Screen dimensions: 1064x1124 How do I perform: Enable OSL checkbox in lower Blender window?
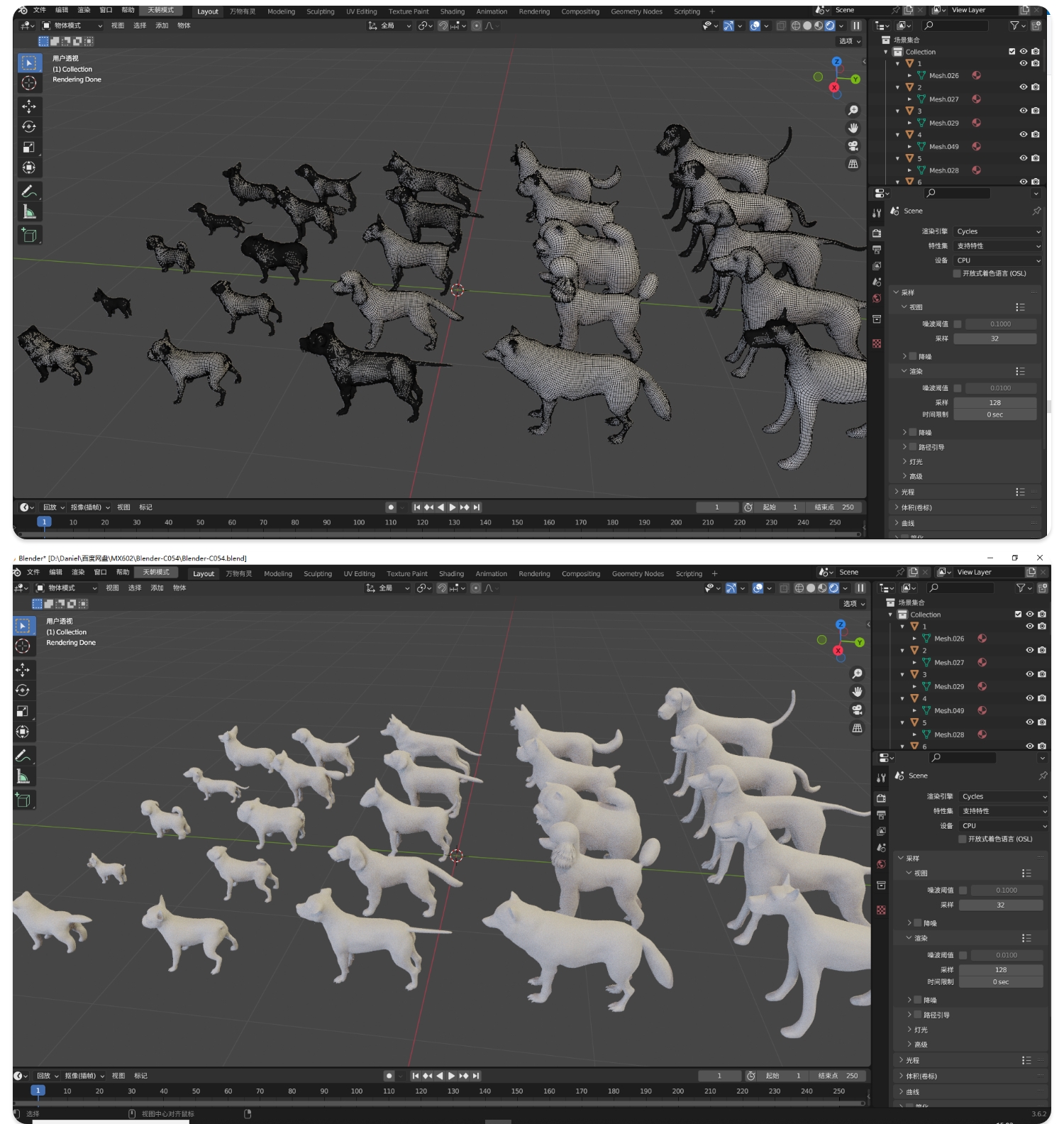[x=963, y=839]
